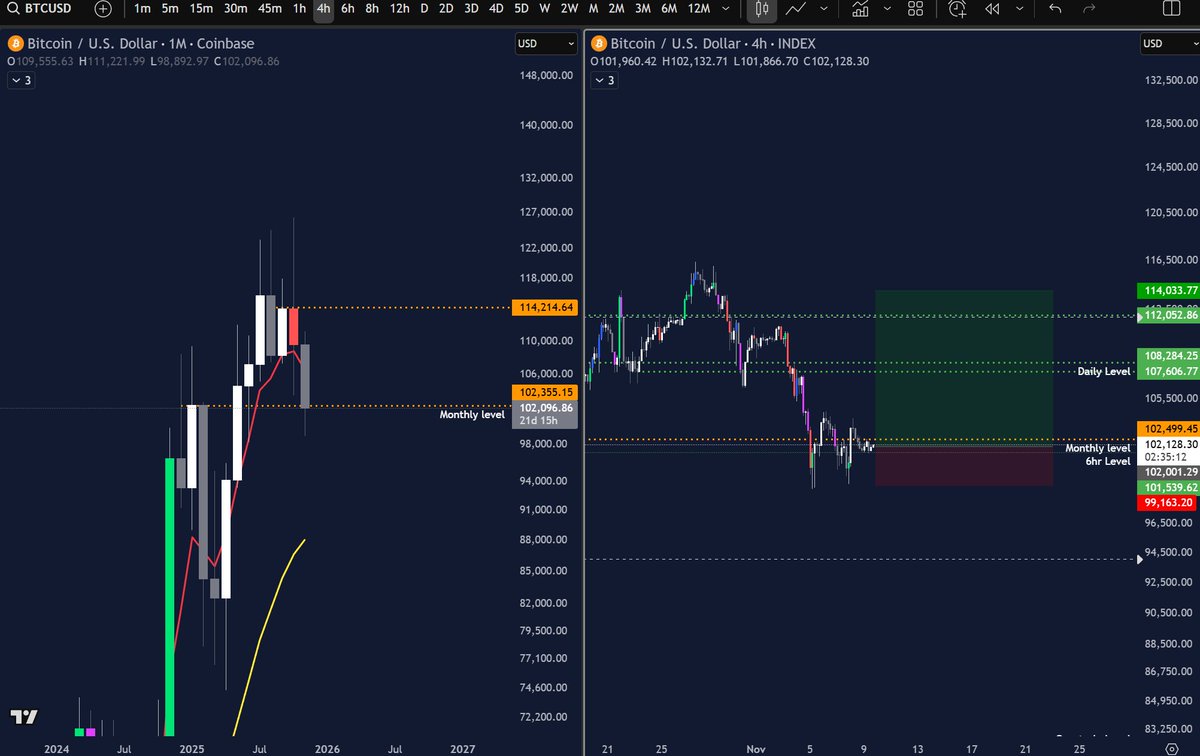
Task: Open the USD currency dropdown on left chart
Action: (543, 44)
